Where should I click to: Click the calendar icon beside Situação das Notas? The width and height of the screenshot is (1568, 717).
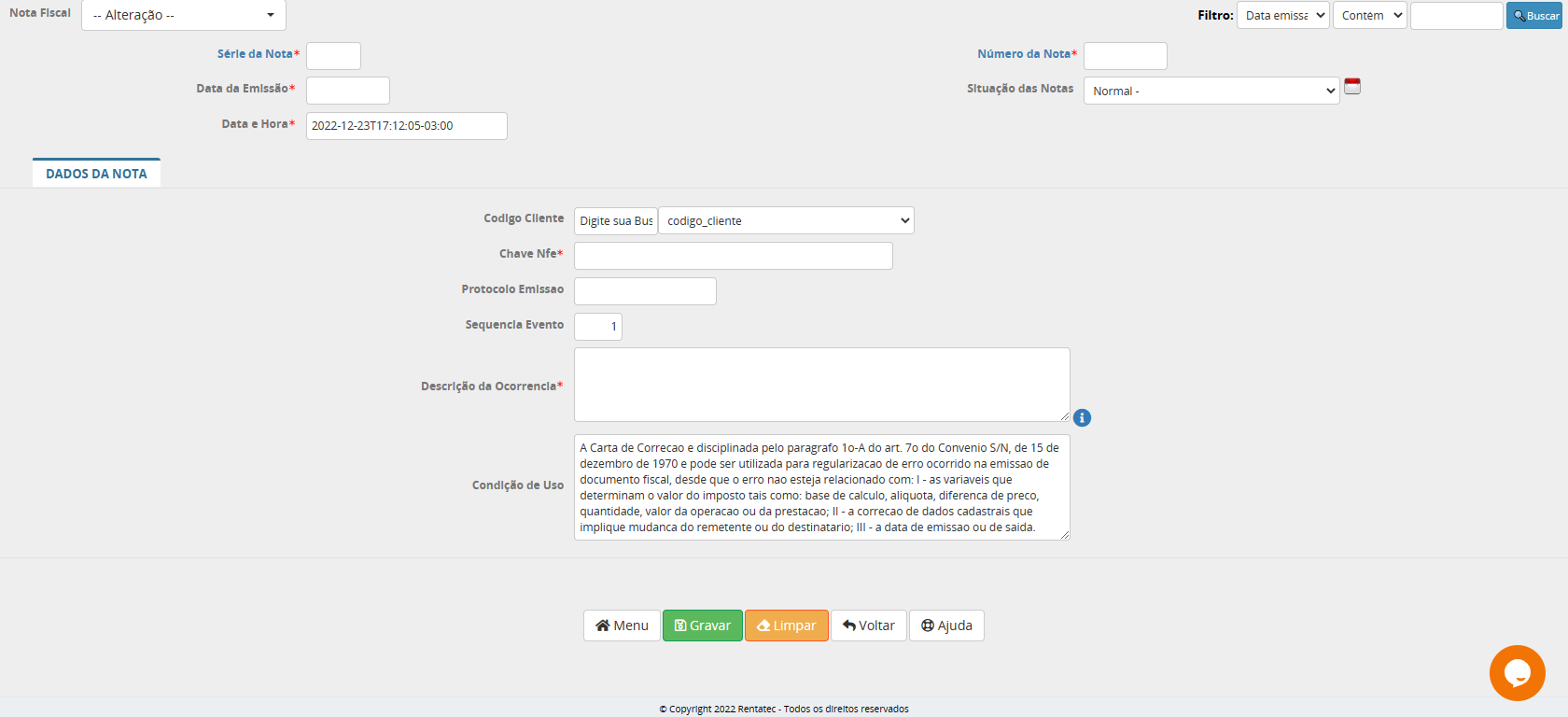click(1351, 87)
